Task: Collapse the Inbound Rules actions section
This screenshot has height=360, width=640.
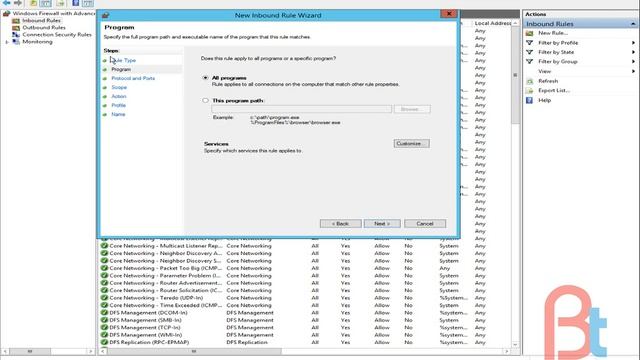Action: [x=633, y=24]
